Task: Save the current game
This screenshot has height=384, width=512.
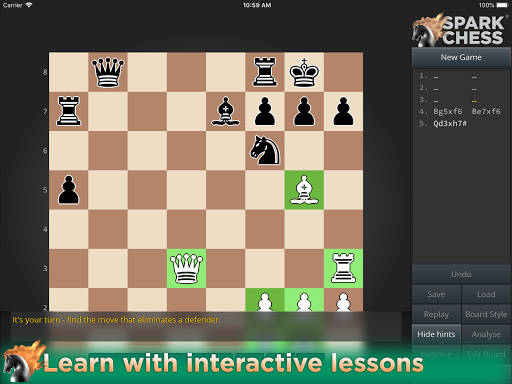Action: tap(436, 294)
